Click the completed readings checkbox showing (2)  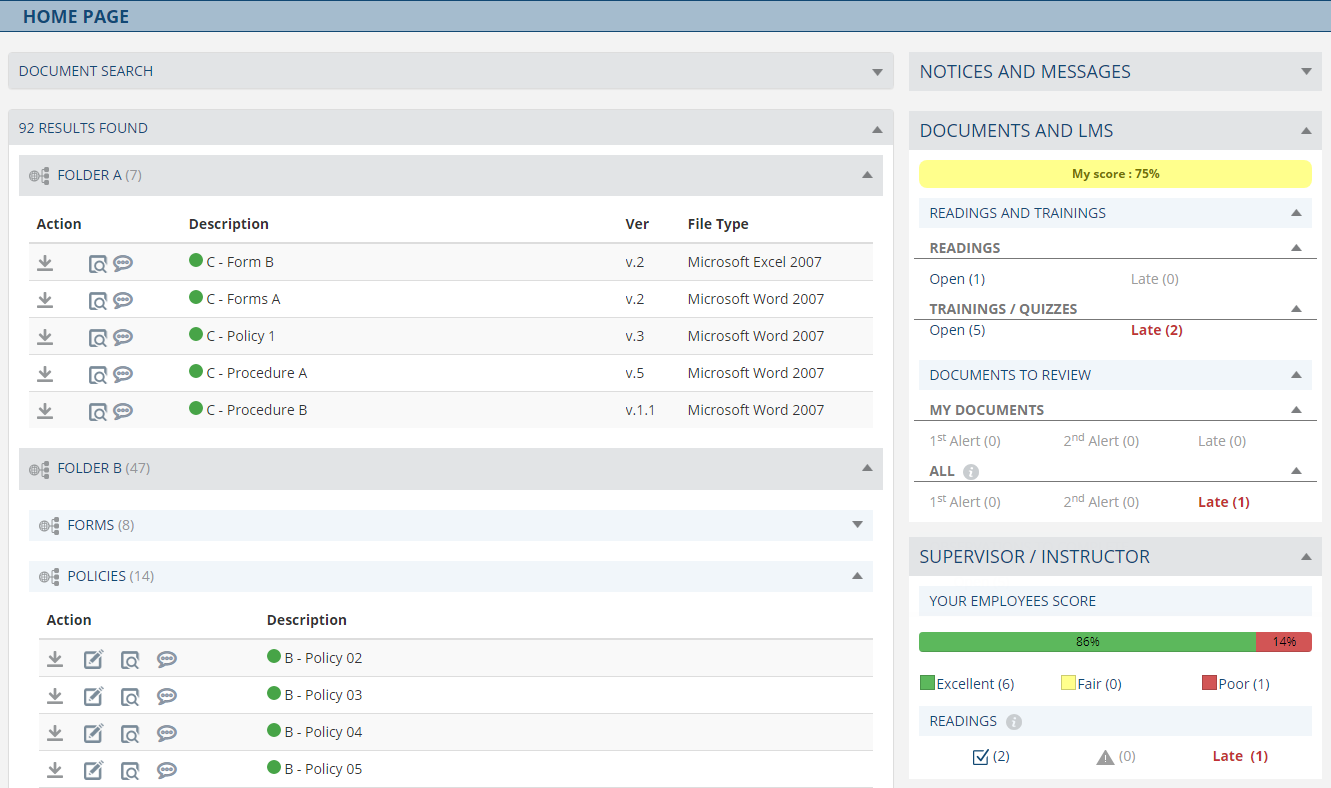click(x=981, y=756)
